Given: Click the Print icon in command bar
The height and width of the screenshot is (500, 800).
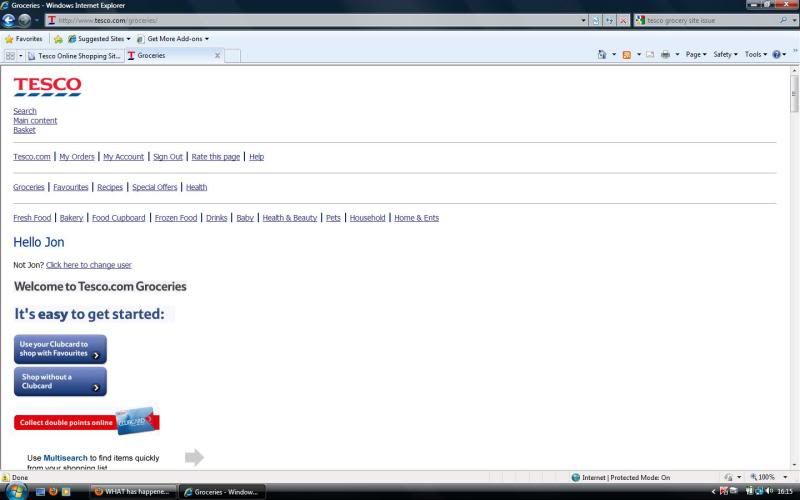Looking at the screenshot, I should click(665, 55).
